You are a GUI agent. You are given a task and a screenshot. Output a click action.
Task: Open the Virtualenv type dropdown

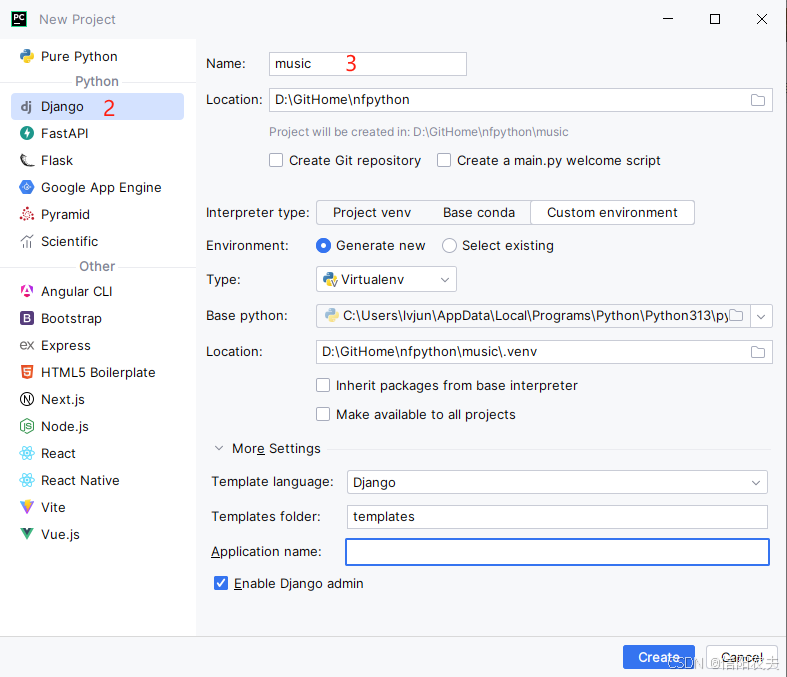click(386, 280)
